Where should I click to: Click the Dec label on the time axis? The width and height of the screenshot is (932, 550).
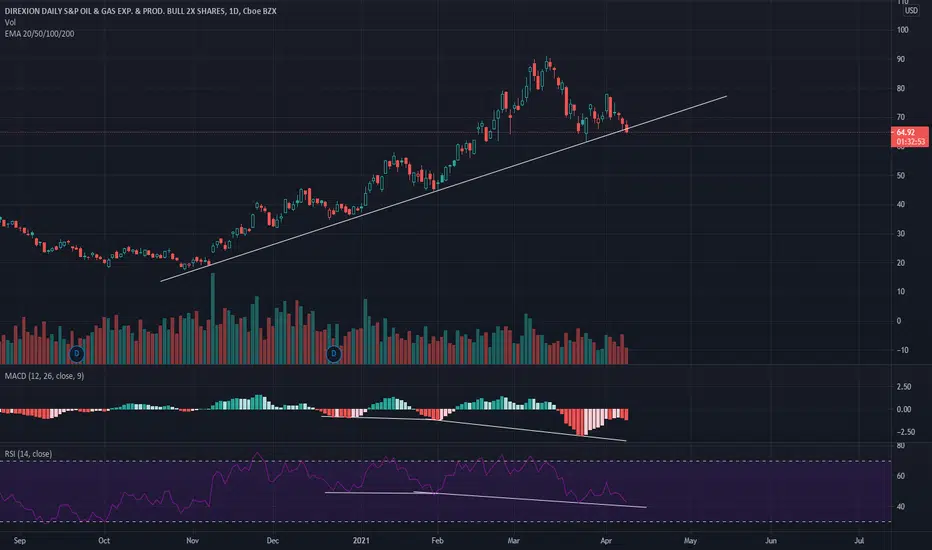point(272,540)
